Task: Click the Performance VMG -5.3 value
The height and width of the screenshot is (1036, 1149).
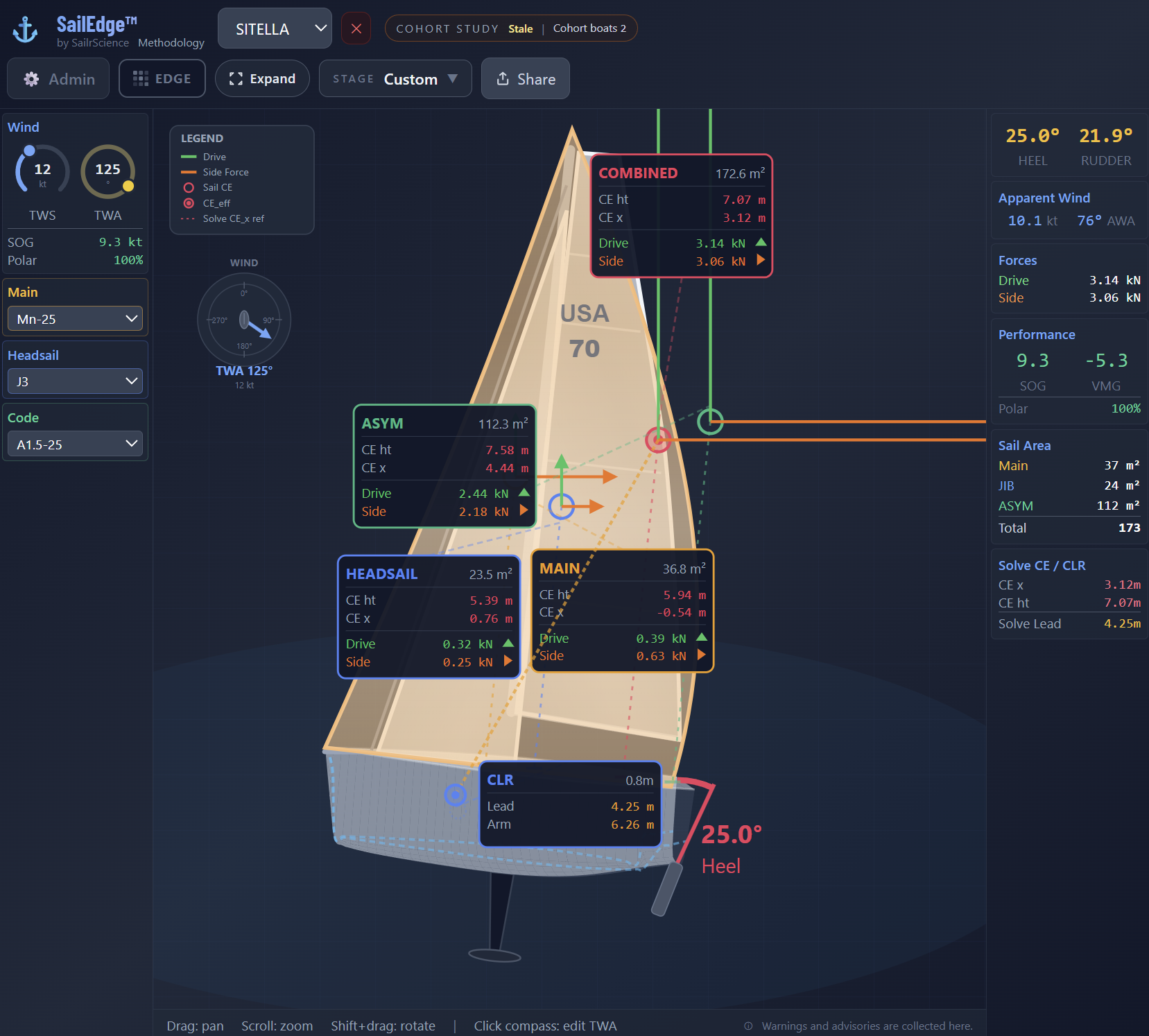Action: pos(1106,361)
